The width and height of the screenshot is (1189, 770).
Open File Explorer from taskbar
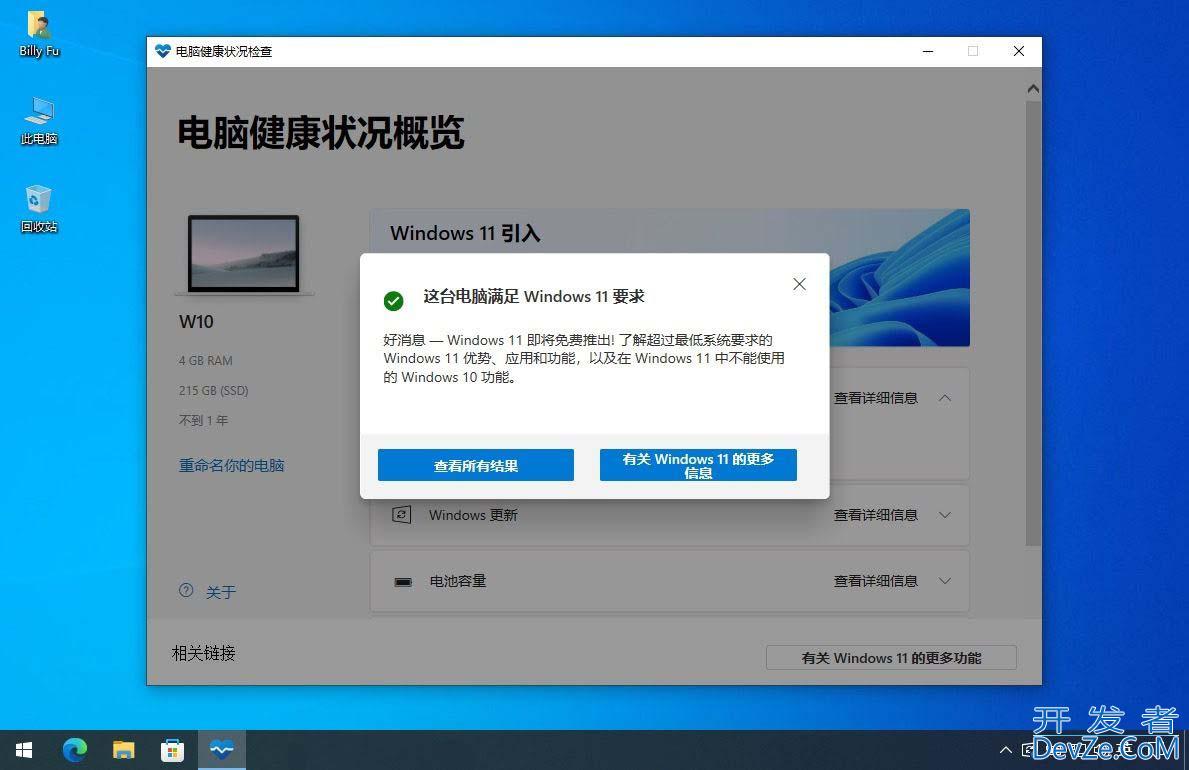click(124, 750)
